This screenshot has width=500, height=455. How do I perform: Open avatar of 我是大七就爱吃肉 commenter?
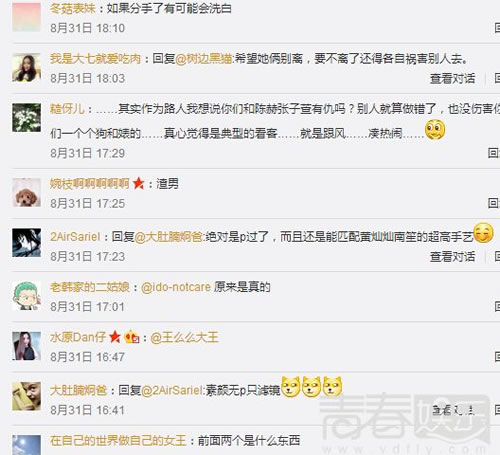[27, 68]
